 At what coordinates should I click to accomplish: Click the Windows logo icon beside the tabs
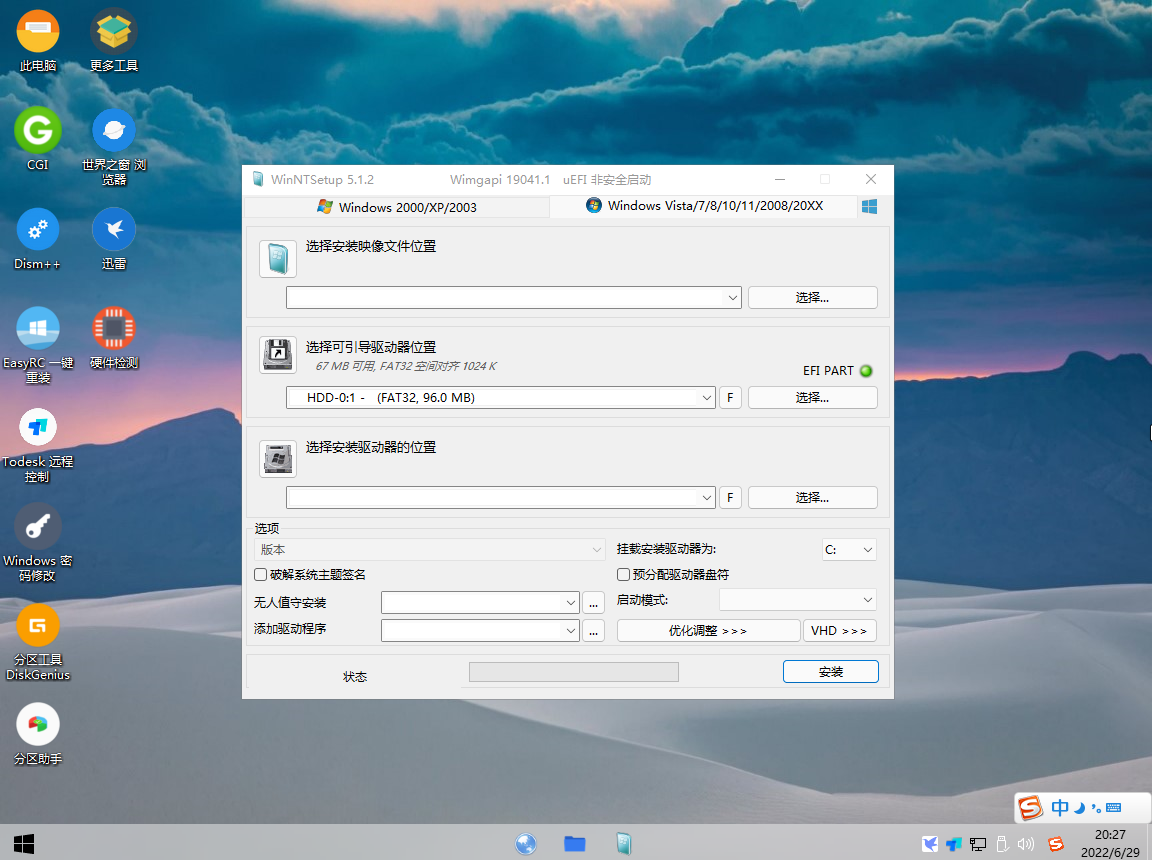click(869, 207)
